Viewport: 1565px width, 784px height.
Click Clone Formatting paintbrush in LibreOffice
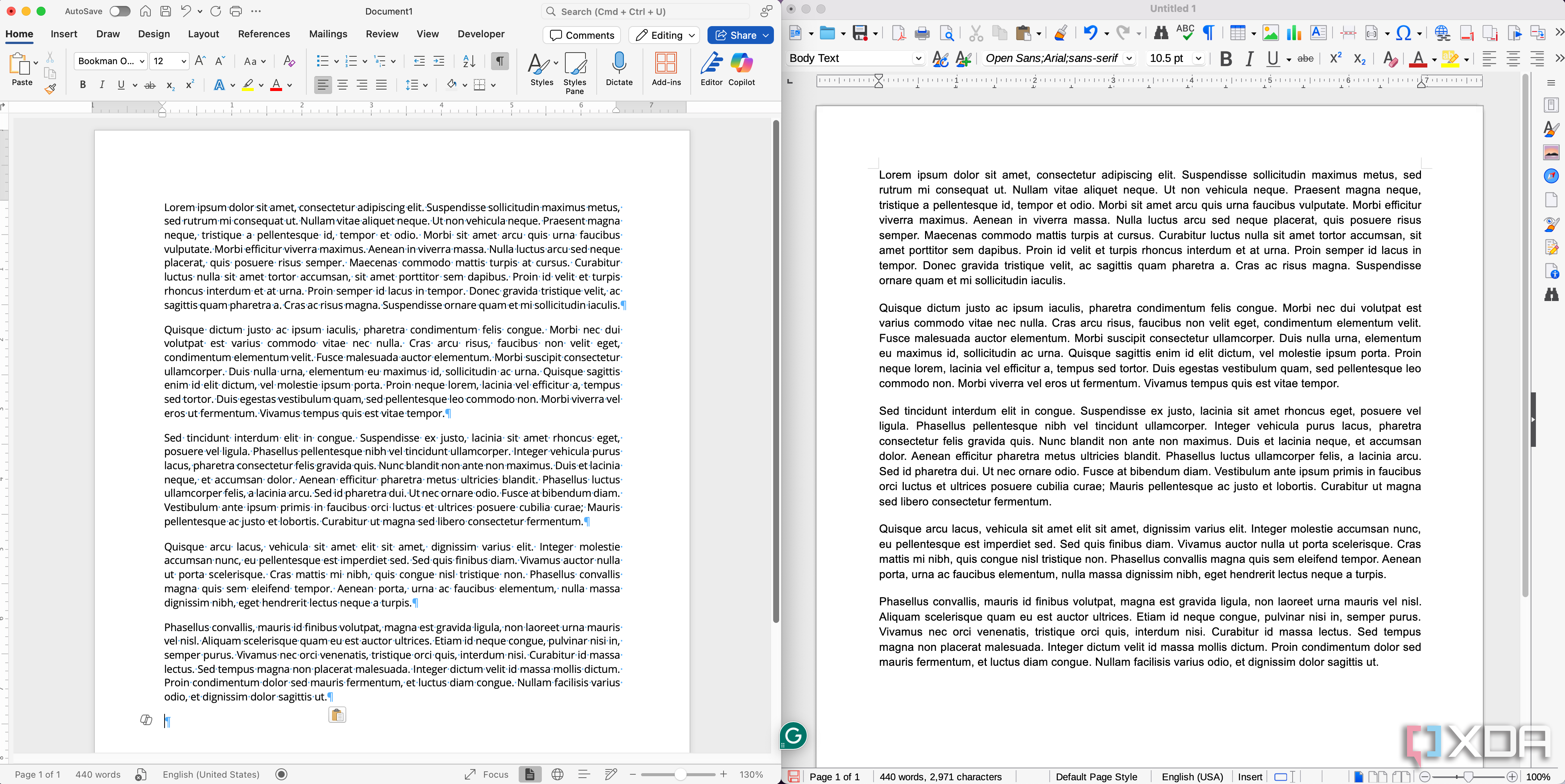click(1061, 33)
